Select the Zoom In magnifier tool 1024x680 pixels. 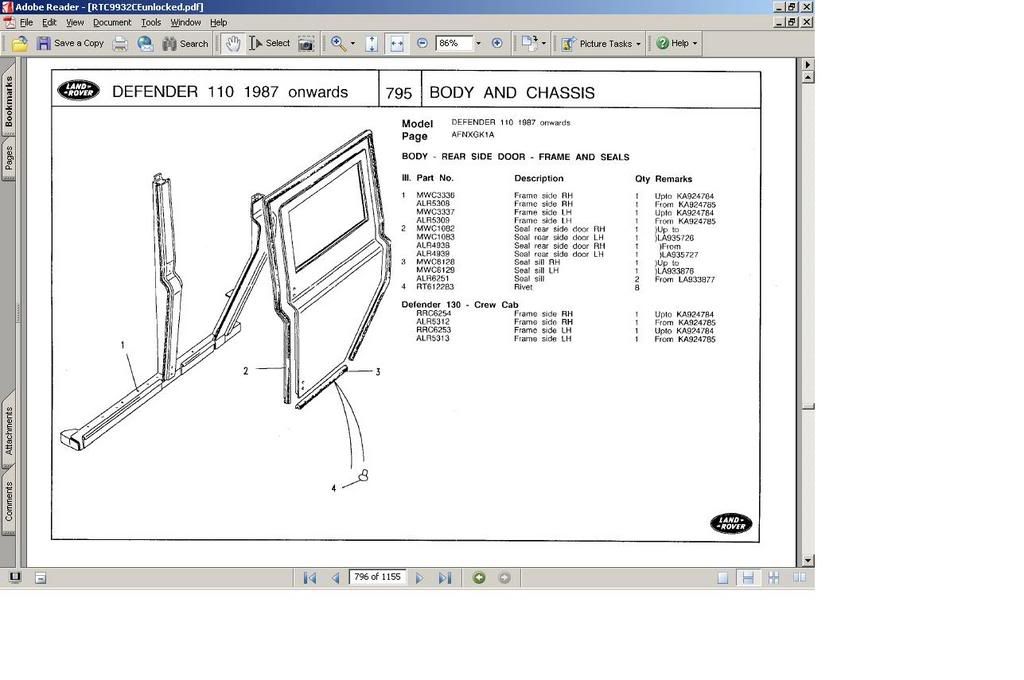[338, 44]
